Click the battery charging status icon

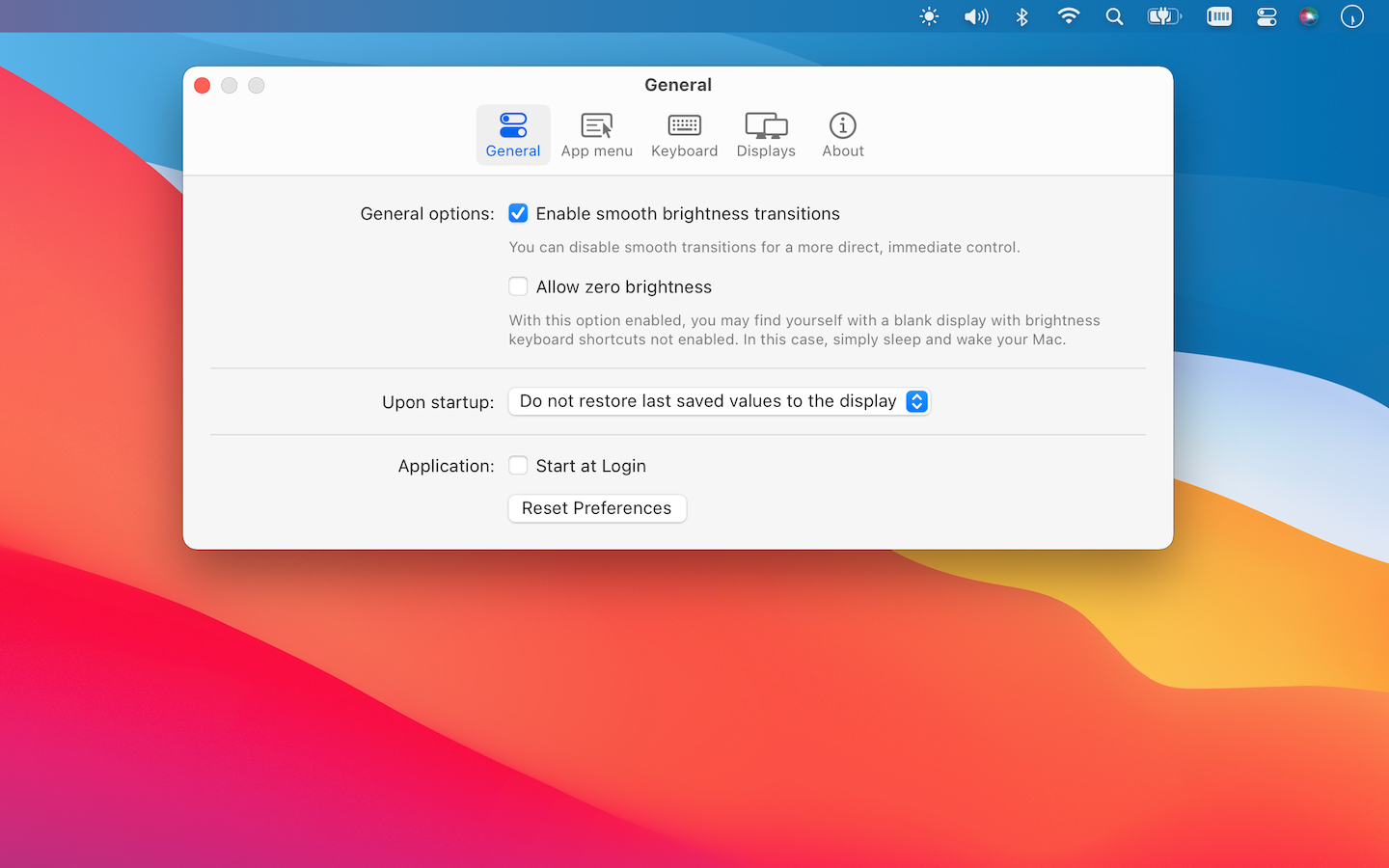(x=1163, y=16)
